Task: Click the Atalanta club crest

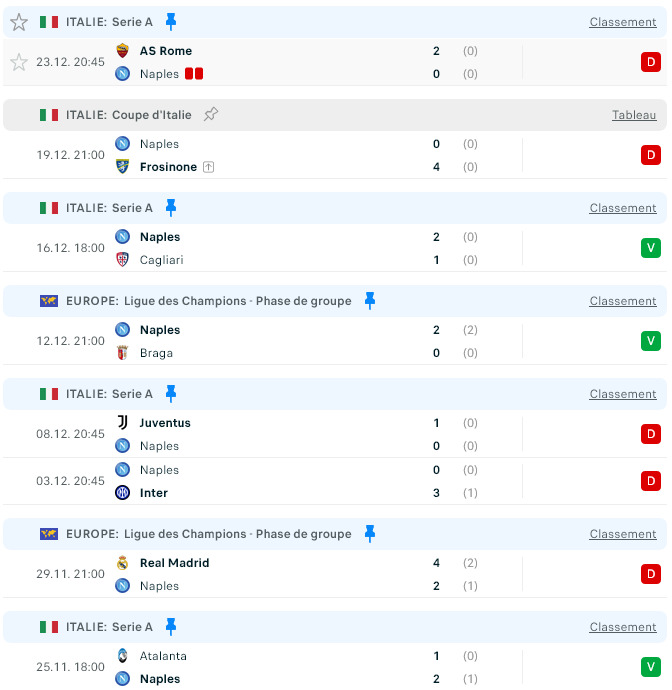Action: coord(122,656)
